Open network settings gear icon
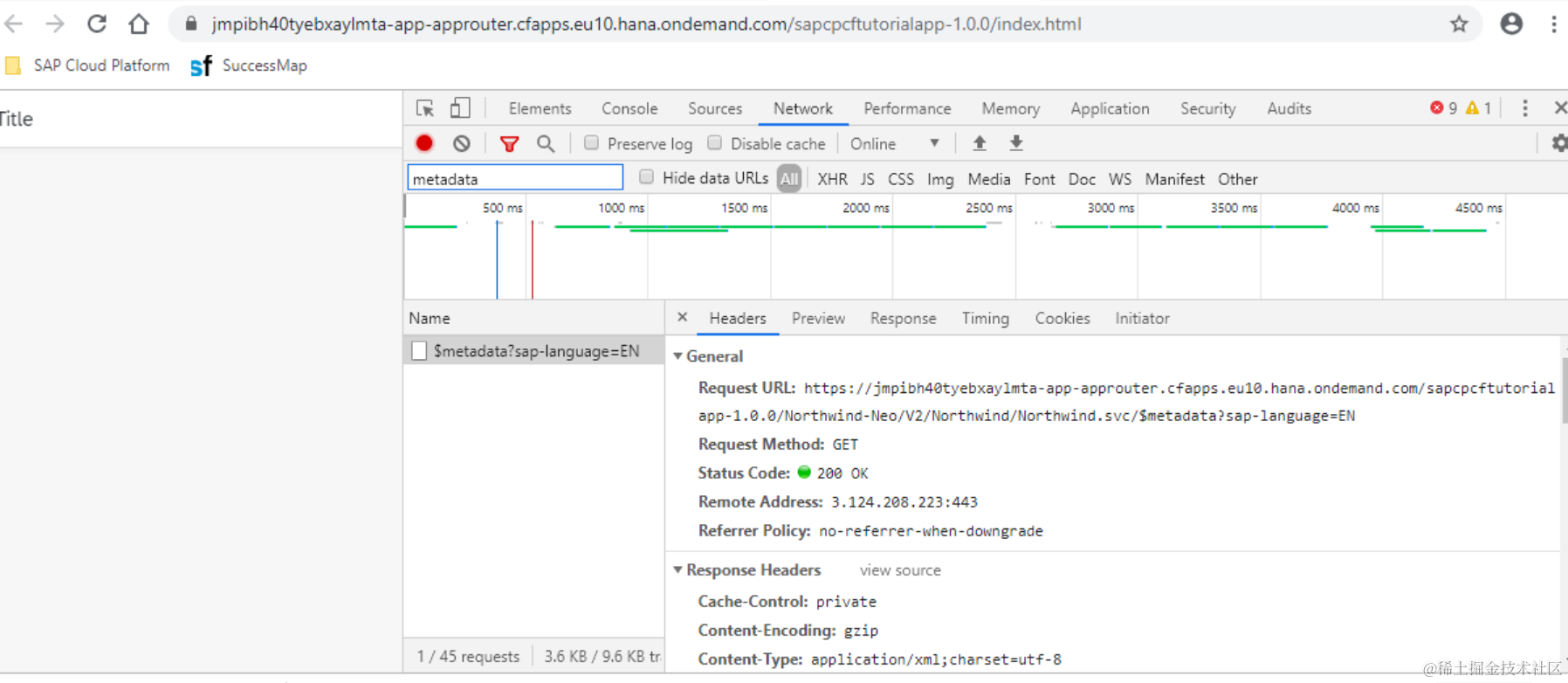The height and width of the screenshot is (683, 1568). pyautogui.click(x=1560, y=143)
